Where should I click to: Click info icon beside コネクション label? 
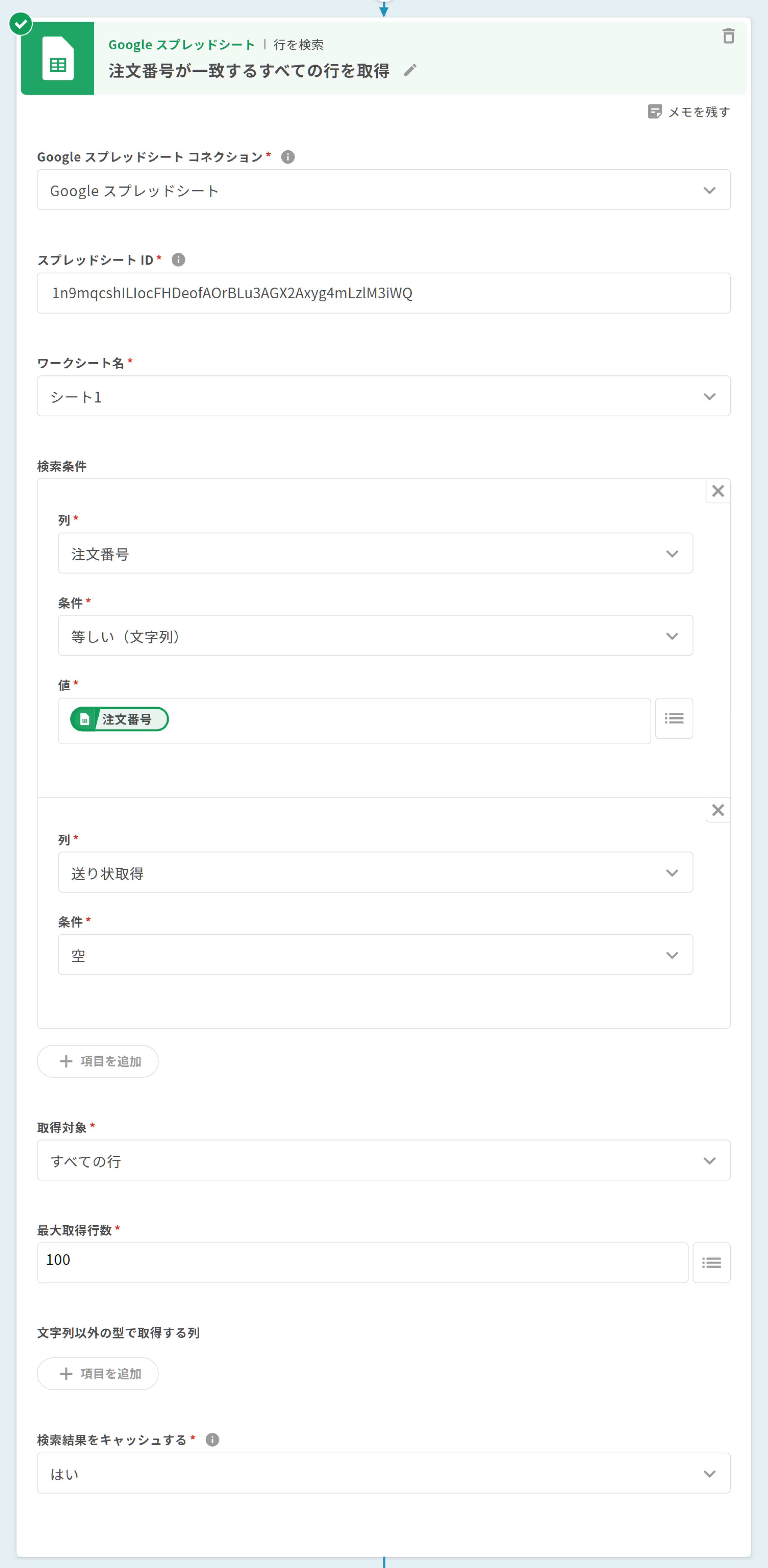pyautogui.click(x=288, y=157)
